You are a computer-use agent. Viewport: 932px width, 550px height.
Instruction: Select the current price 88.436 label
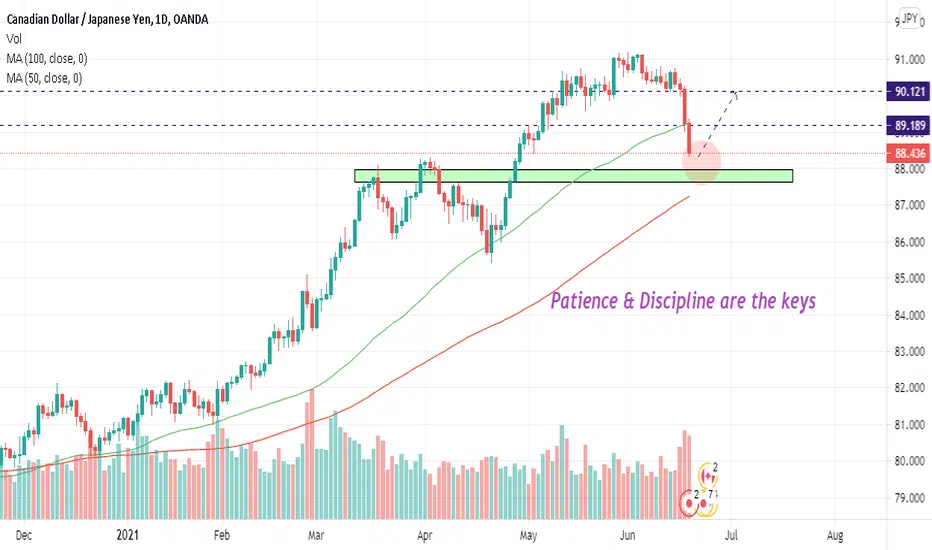coord(908,153)
